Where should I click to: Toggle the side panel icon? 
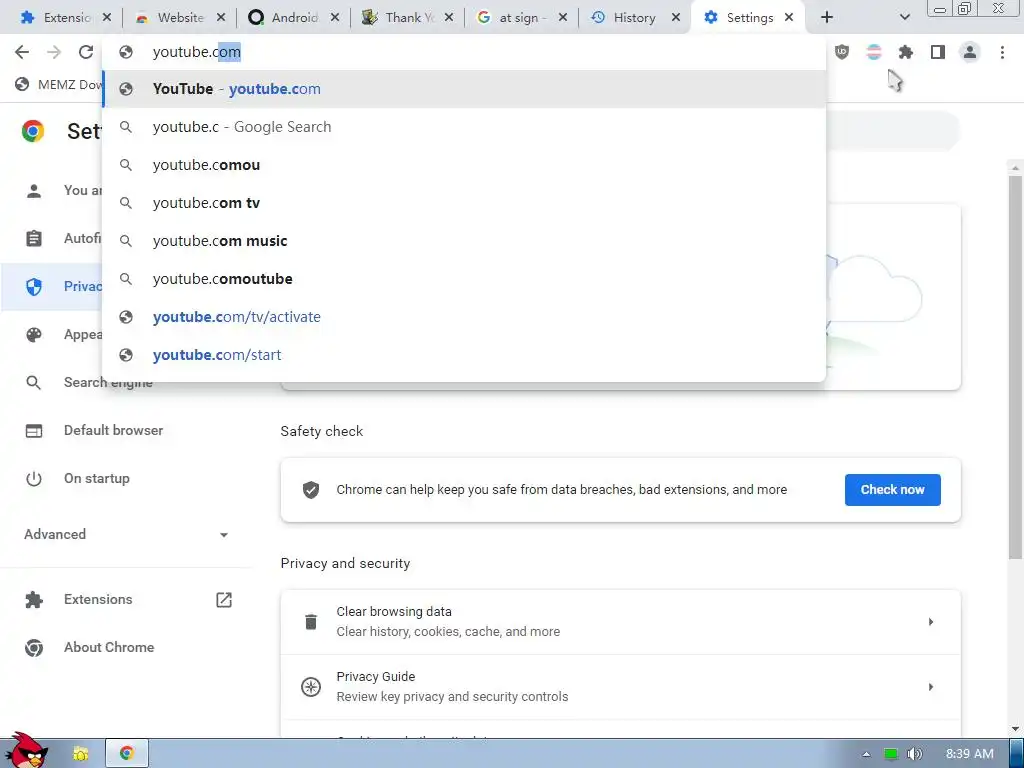pos(938,52)
